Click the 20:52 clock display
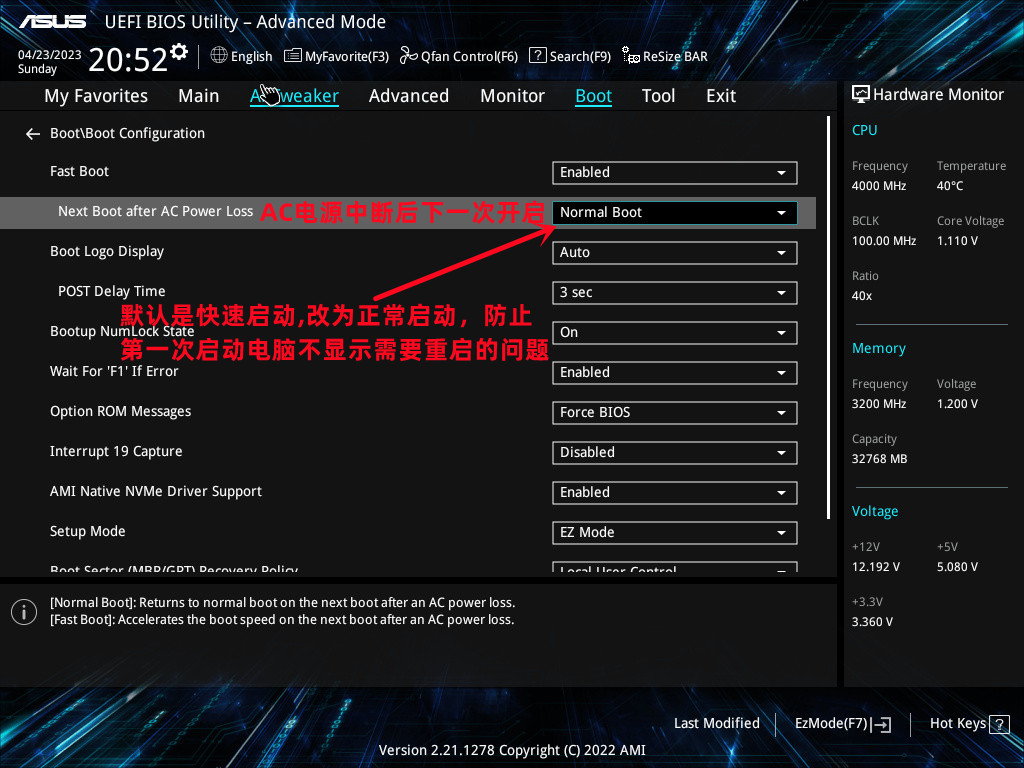Viewport: 1024px width, 768px height. coord(128,60)
